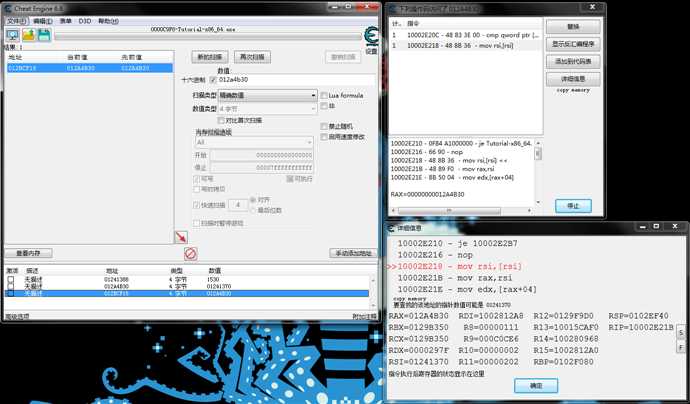The width and height of the screenshot is (690, 404).
Task: Click the Cheat Engine logo settings icon
Action: (x=372, y=36)
